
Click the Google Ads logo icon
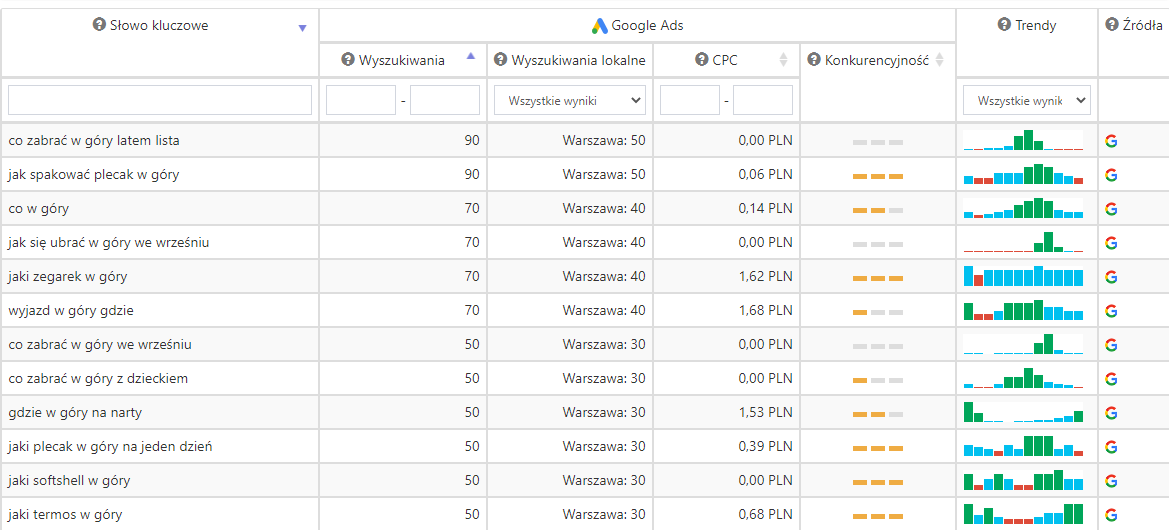[x=600, y=25]
